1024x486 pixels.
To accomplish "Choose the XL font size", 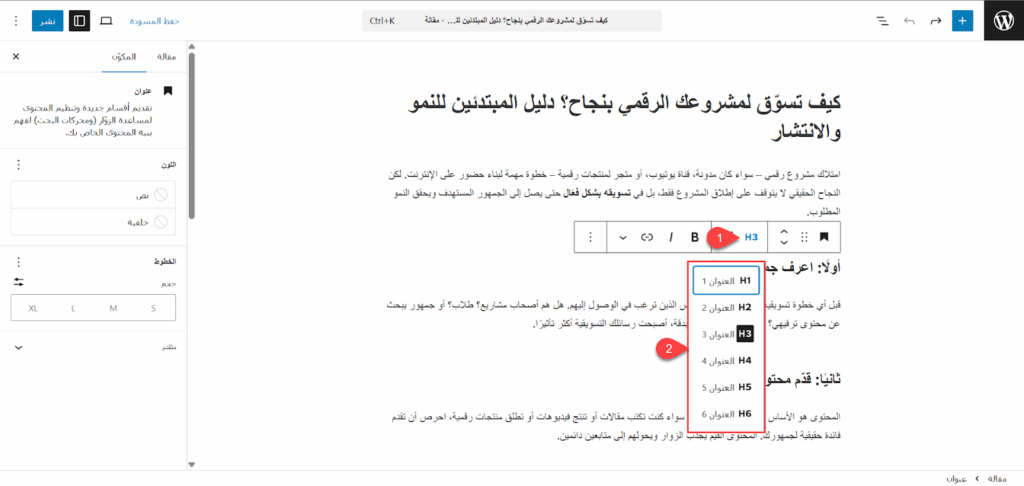I will (x=33, y=308).
